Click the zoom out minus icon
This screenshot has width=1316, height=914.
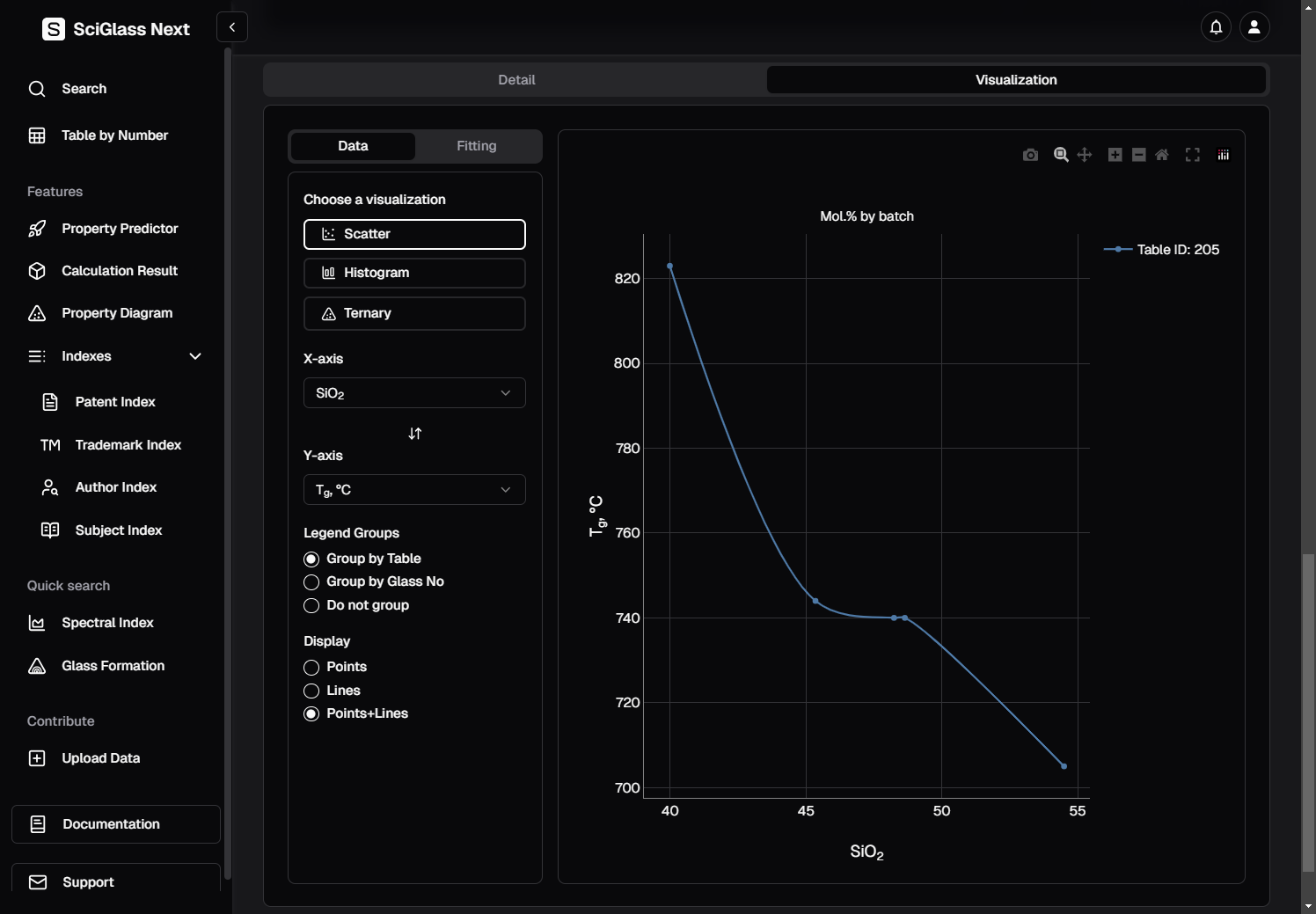[1138, 155]
